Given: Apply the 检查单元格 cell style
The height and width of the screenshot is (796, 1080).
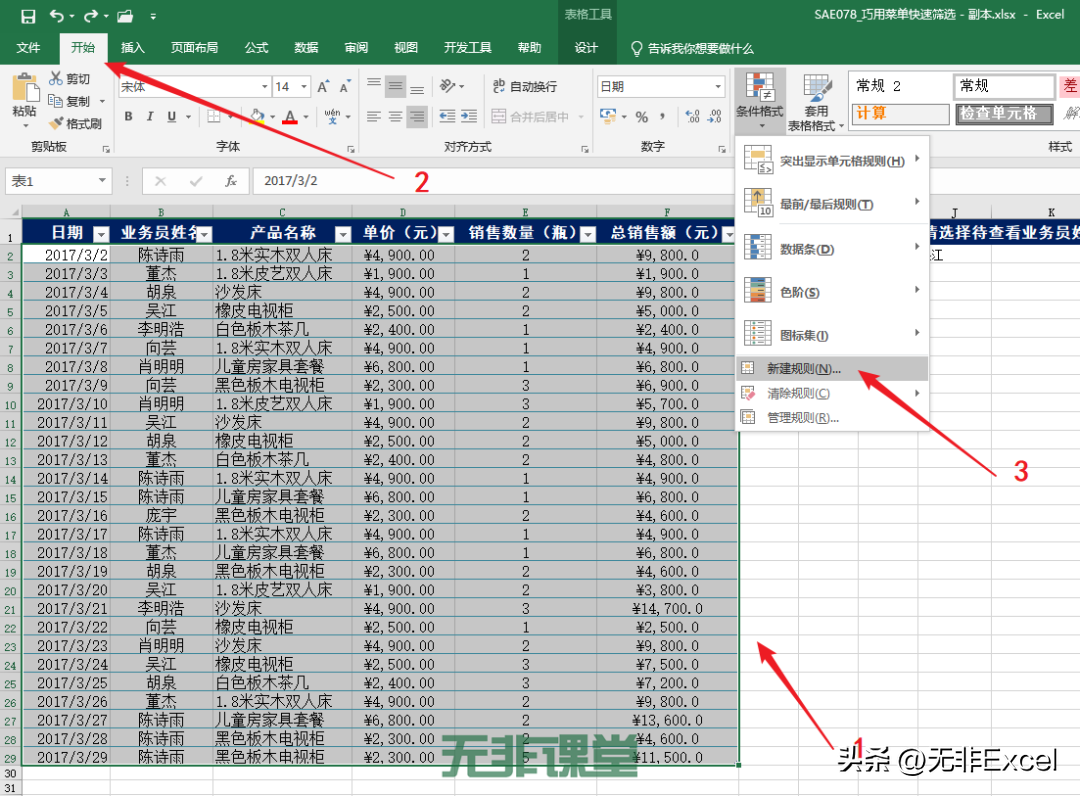Looking at the screenshot, I should (x=1004, y=113).
